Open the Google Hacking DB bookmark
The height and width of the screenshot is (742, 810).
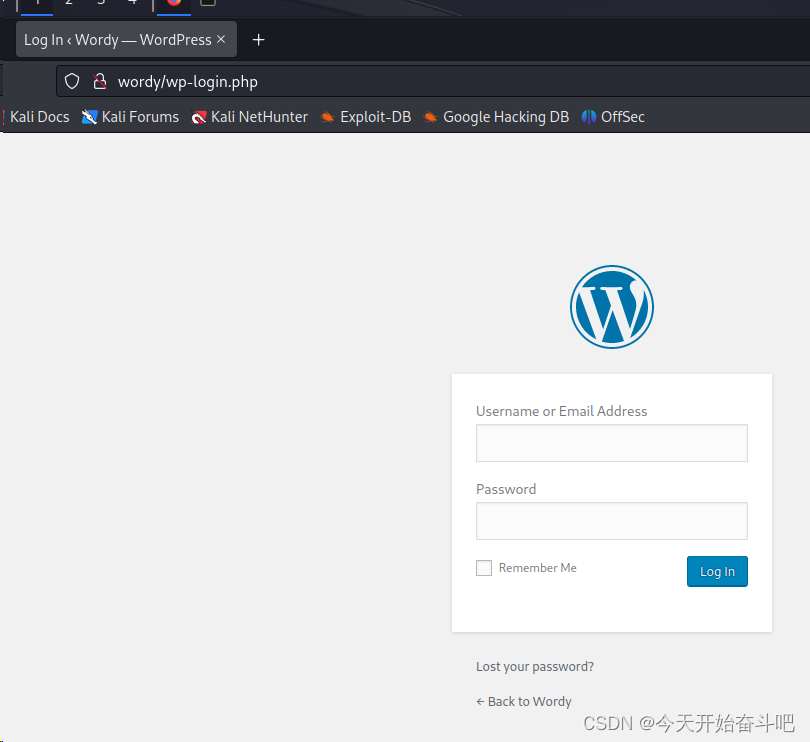click(496, 117)
